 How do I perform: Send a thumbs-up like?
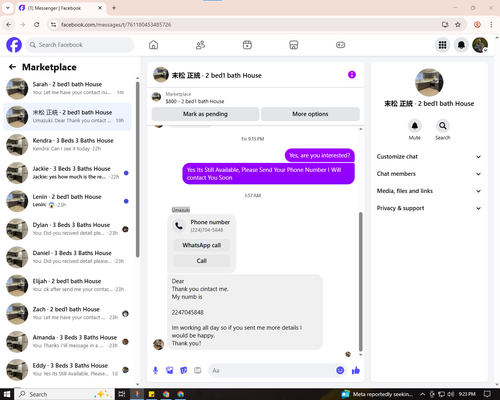(356, 370)
